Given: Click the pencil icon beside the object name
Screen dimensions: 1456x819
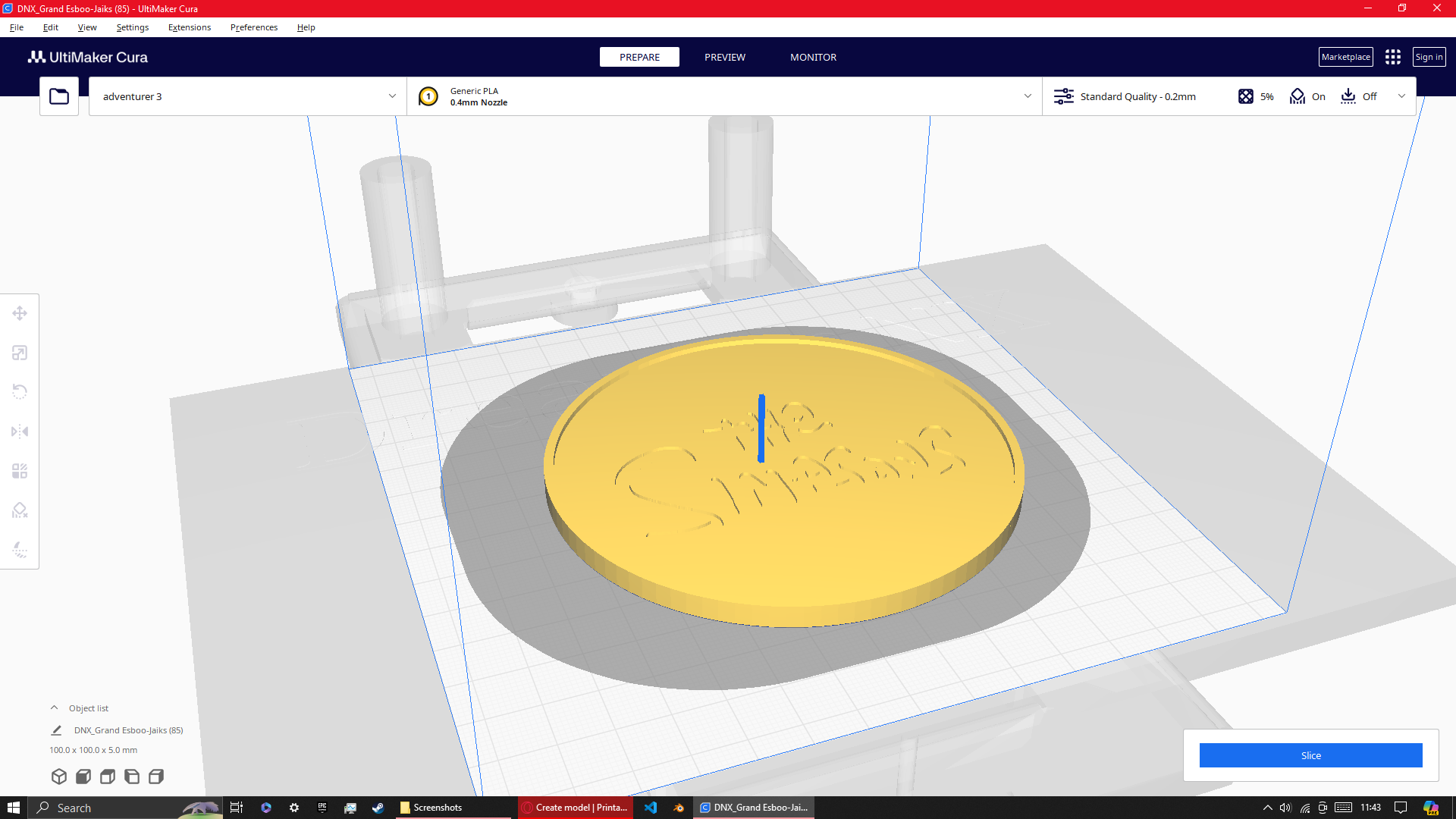Looking at the screenshot, I should 56,730.
